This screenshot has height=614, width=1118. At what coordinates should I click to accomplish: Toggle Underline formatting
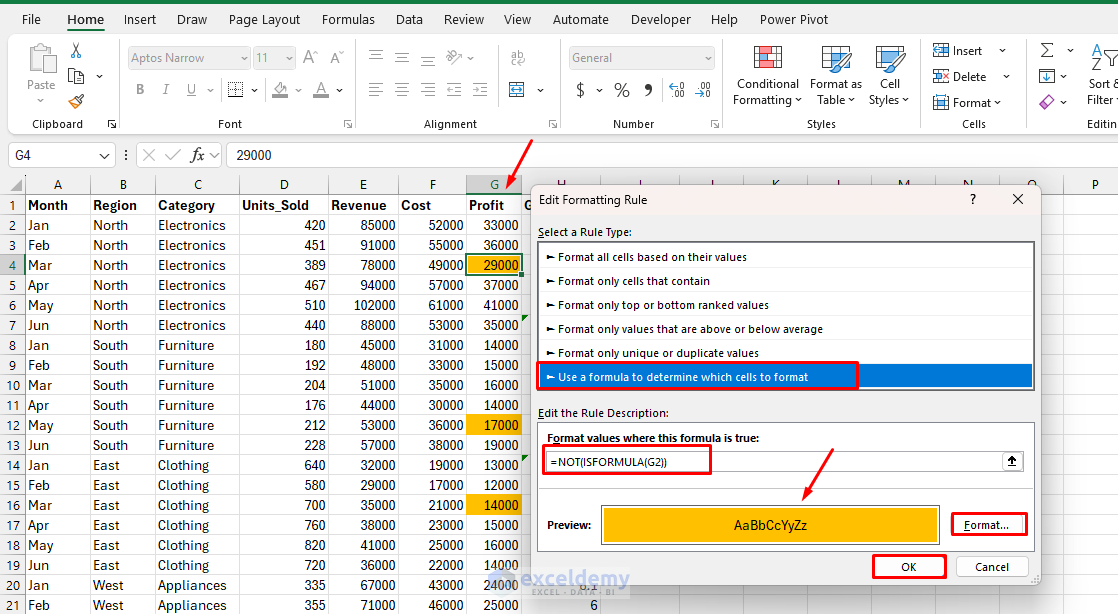[x=191, y=89]
